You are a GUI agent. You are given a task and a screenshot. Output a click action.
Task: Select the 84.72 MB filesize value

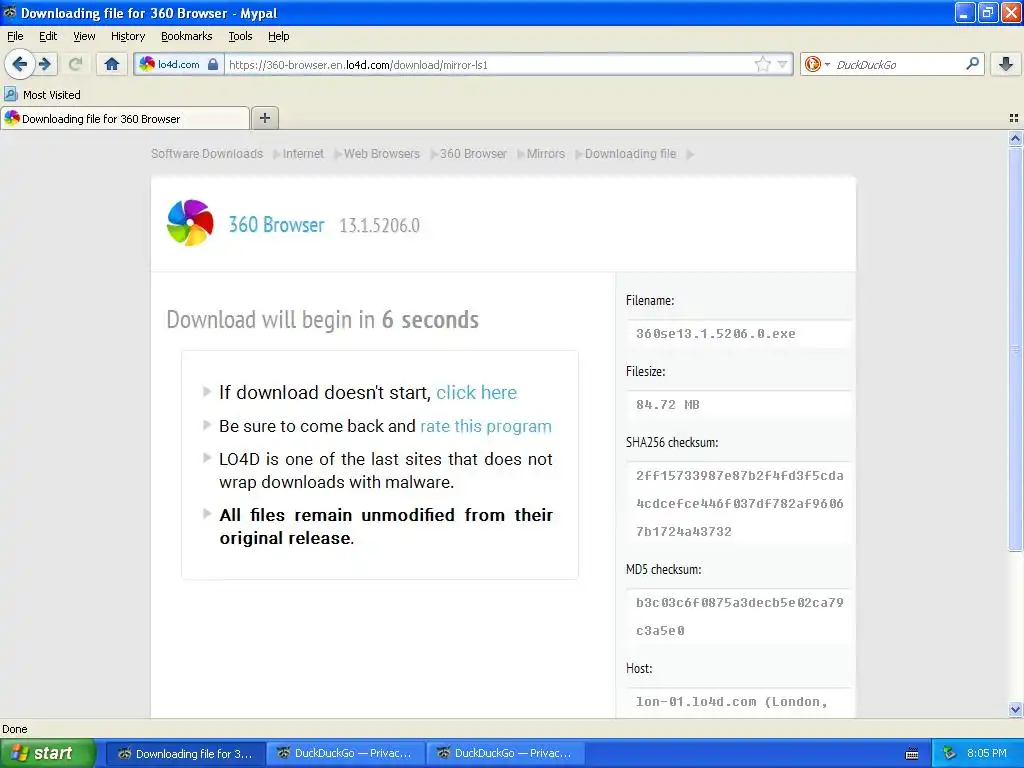(667, 404)
